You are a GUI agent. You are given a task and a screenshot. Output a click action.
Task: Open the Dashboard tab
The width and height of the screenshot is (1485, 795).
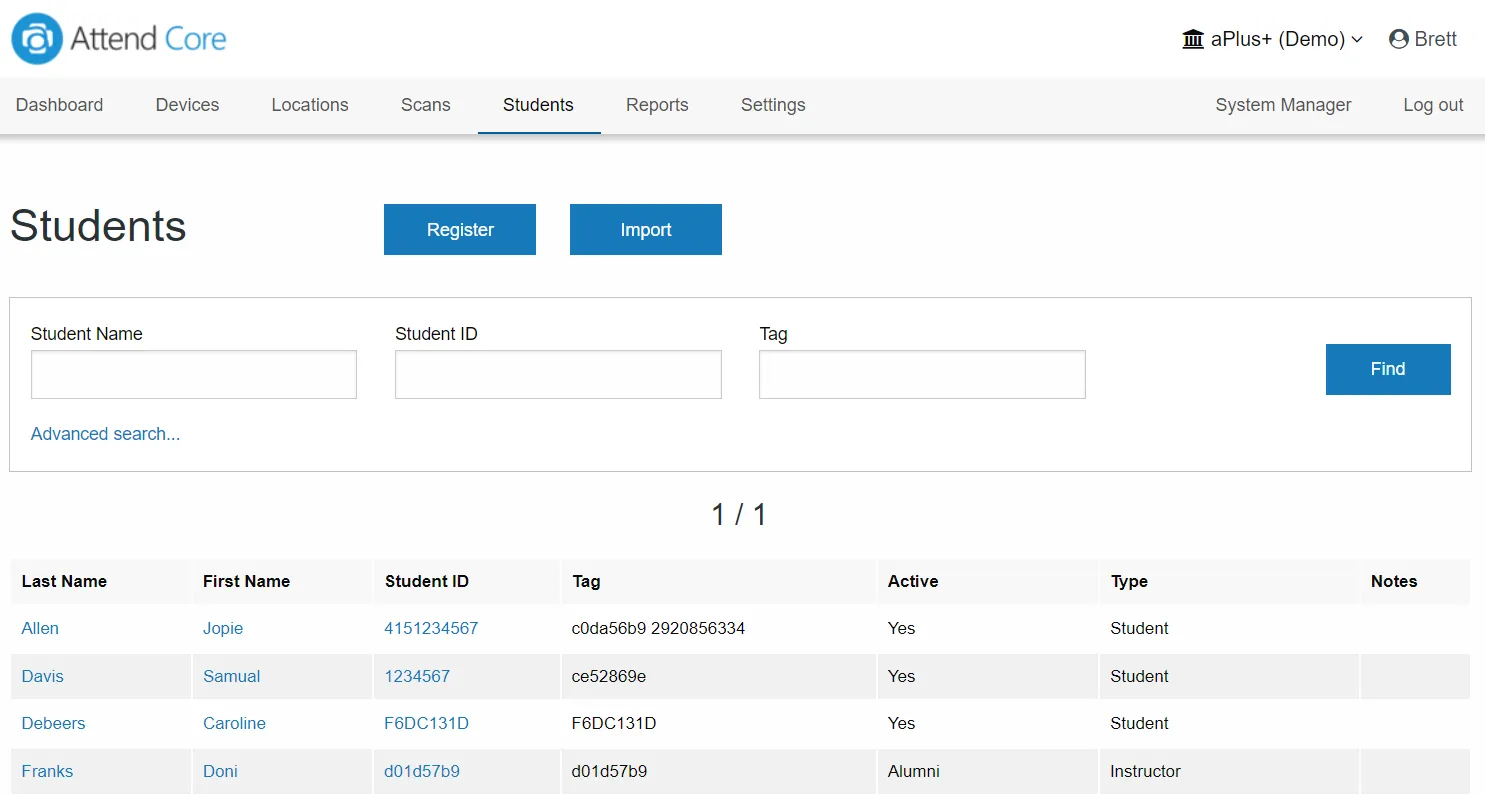[x=60, y=105]
